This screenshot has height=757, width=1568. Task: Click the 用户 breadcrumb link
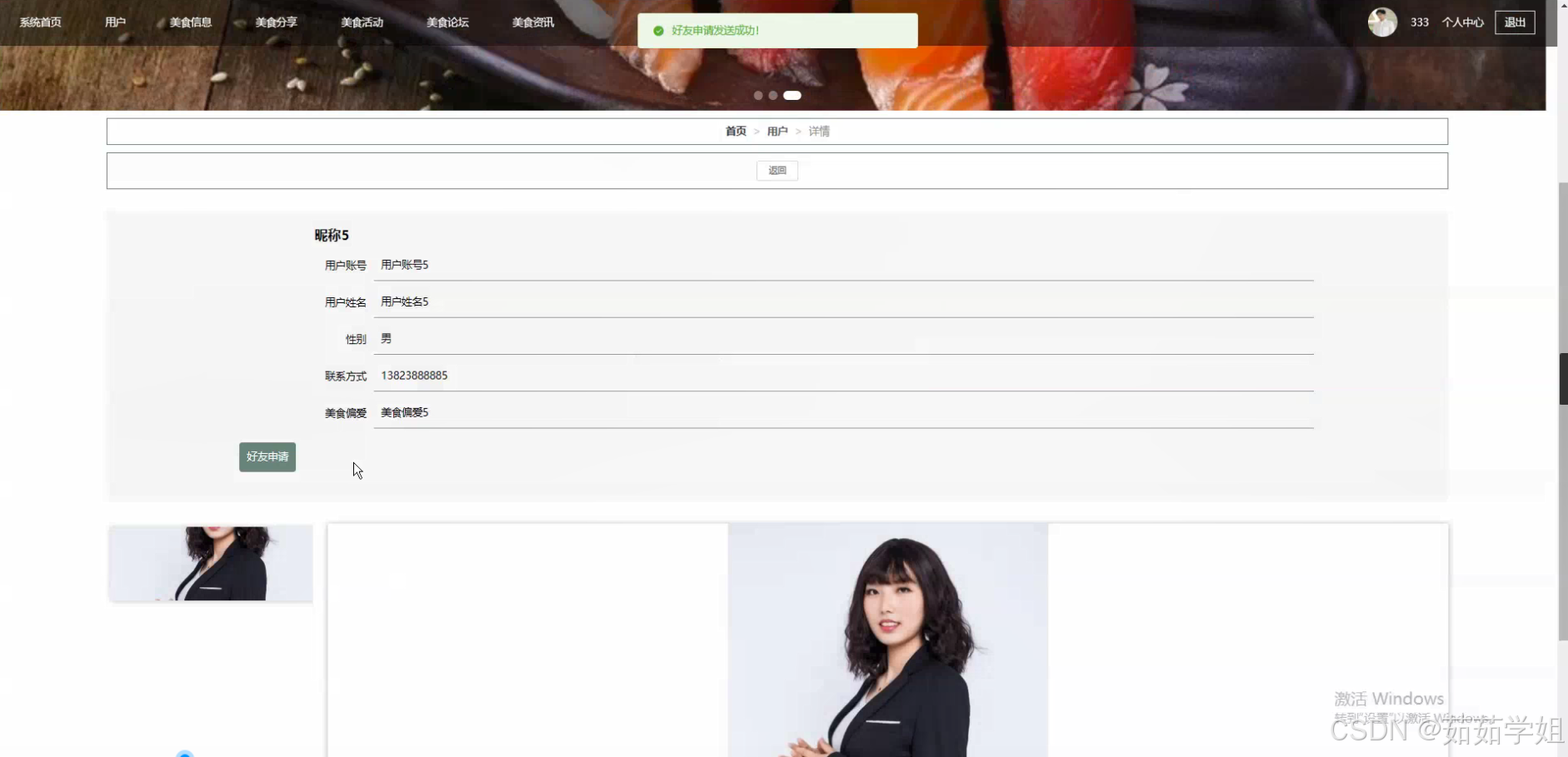coord(777,132)
